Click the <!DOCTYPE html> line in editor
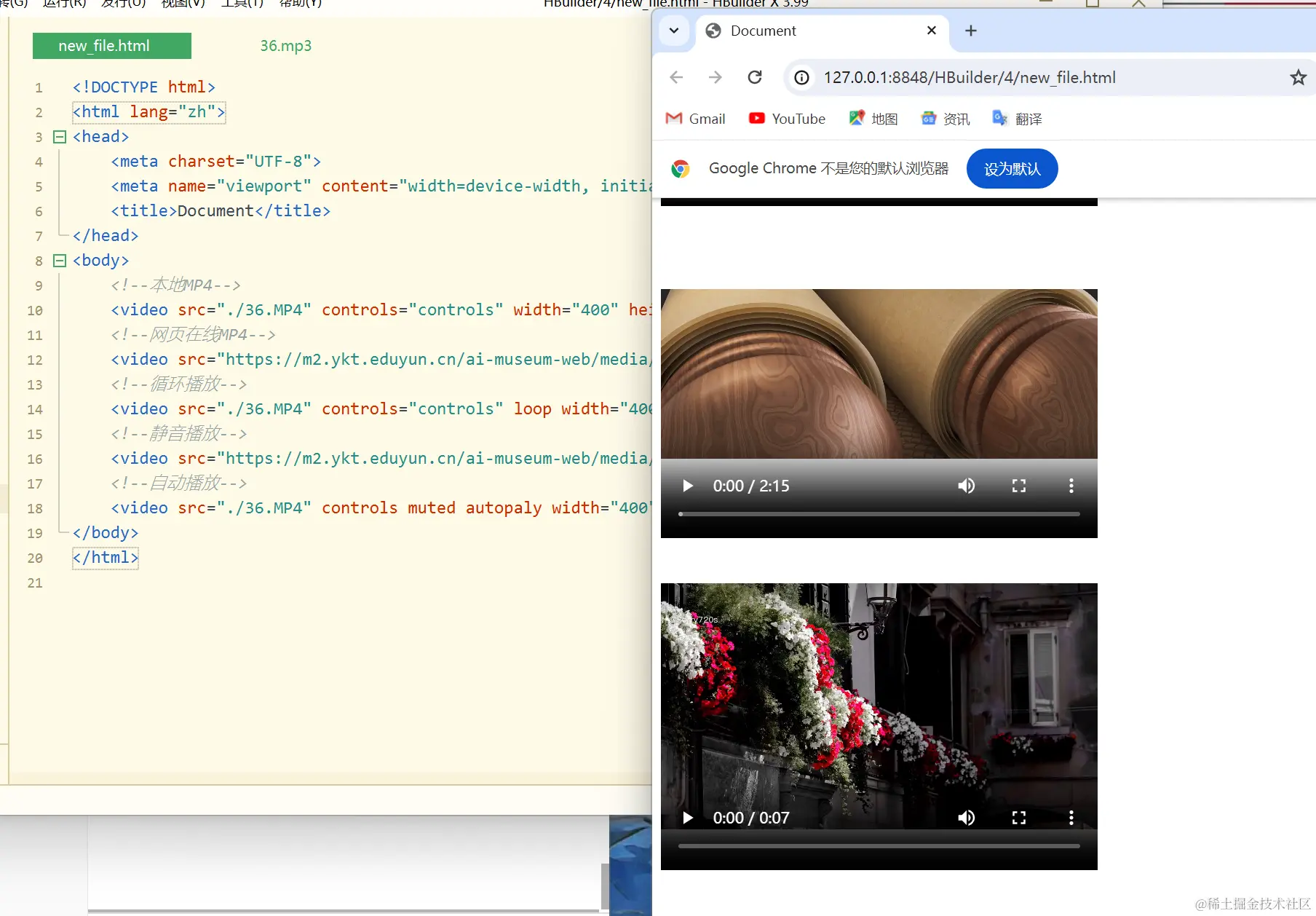The width and height of the screenshot is (1316, 916). coord(144,87)
